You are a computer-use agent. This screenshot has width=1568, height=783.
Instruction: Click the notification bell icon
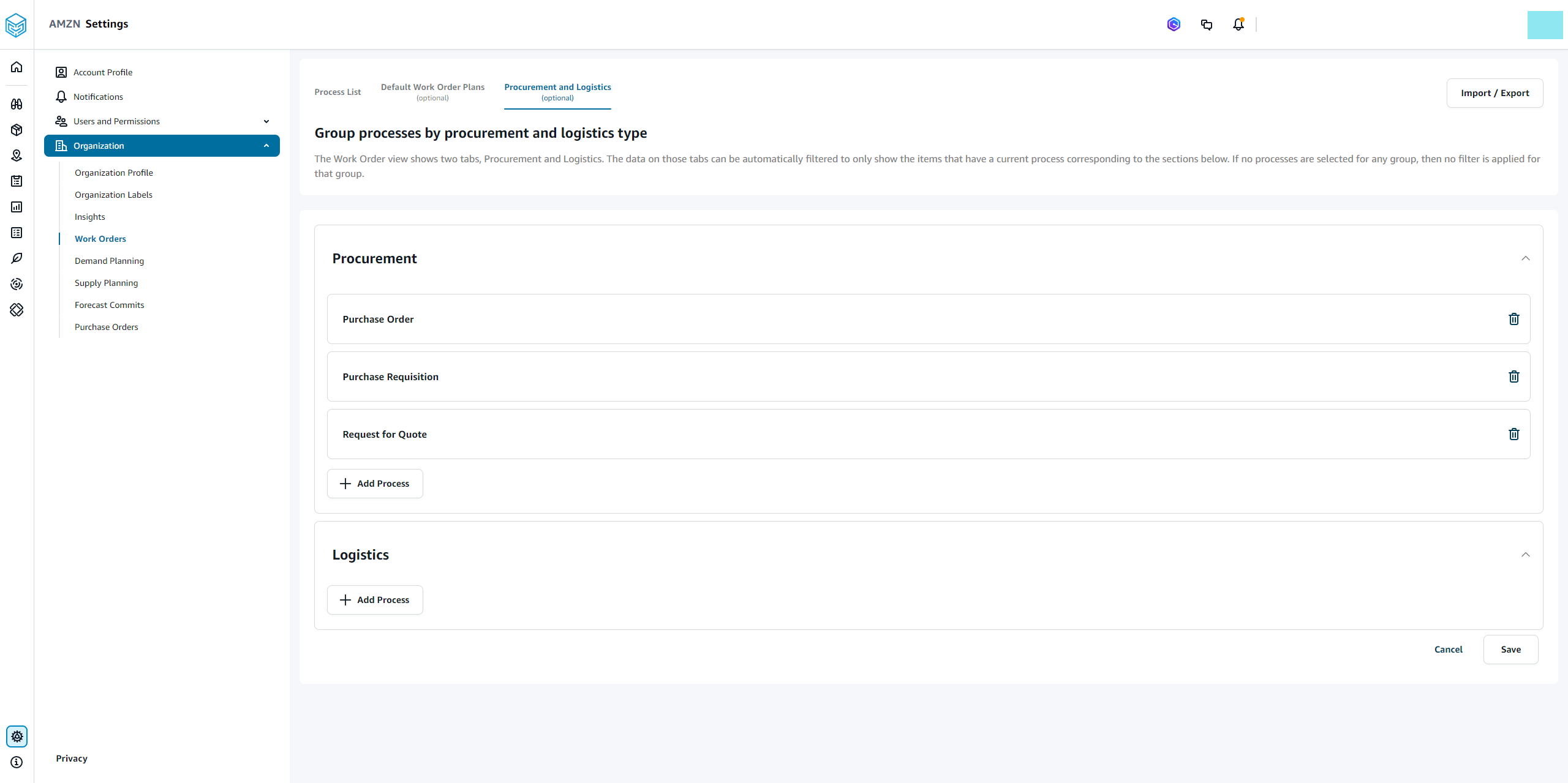1238,24
